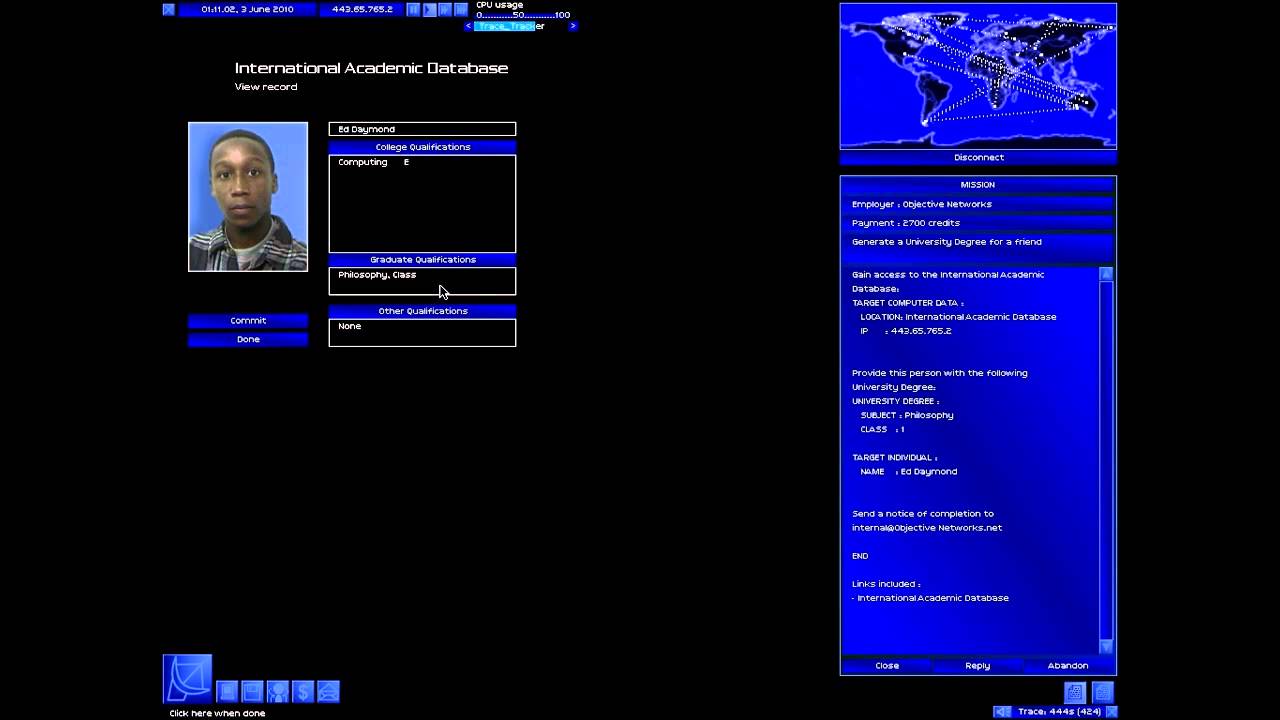Open the send mail envelope icon
This screenshot has height=720, width=1280.
point(328,691)
